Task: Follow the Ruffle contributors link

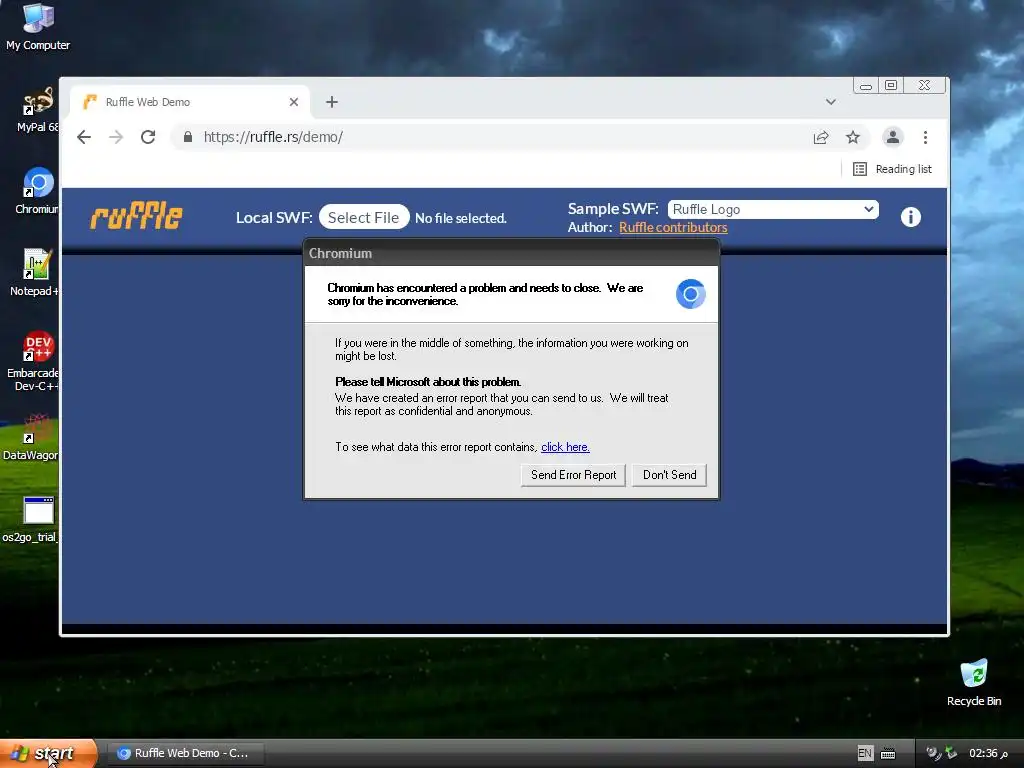Action: pos(673,227)
